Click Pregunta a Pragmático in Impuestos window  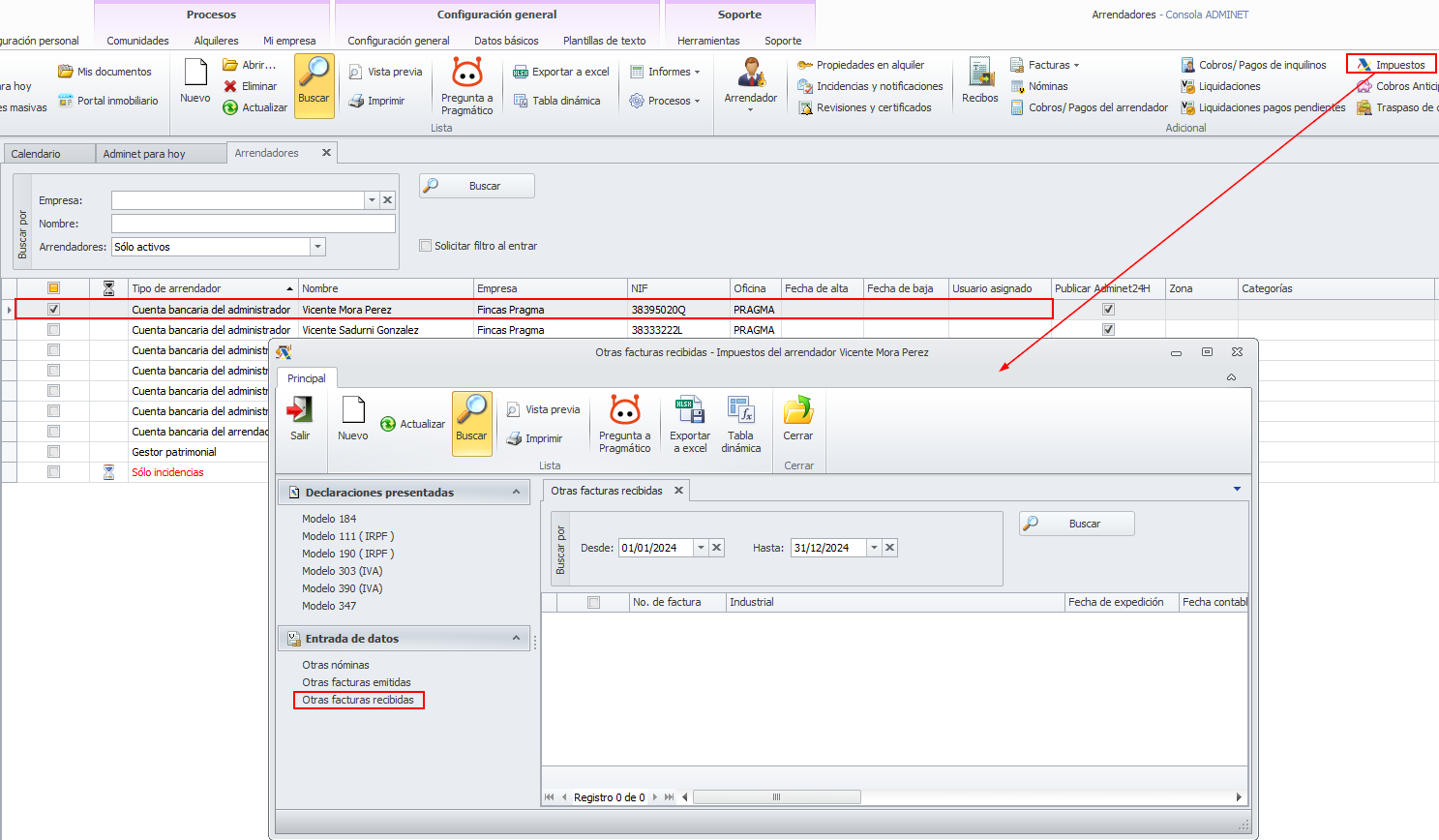tap(625, 424)
